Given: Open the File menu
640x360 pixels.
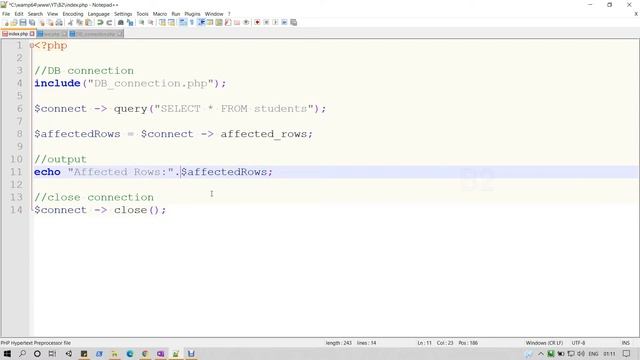Looking at the screenshot, I should click(6, 14).
